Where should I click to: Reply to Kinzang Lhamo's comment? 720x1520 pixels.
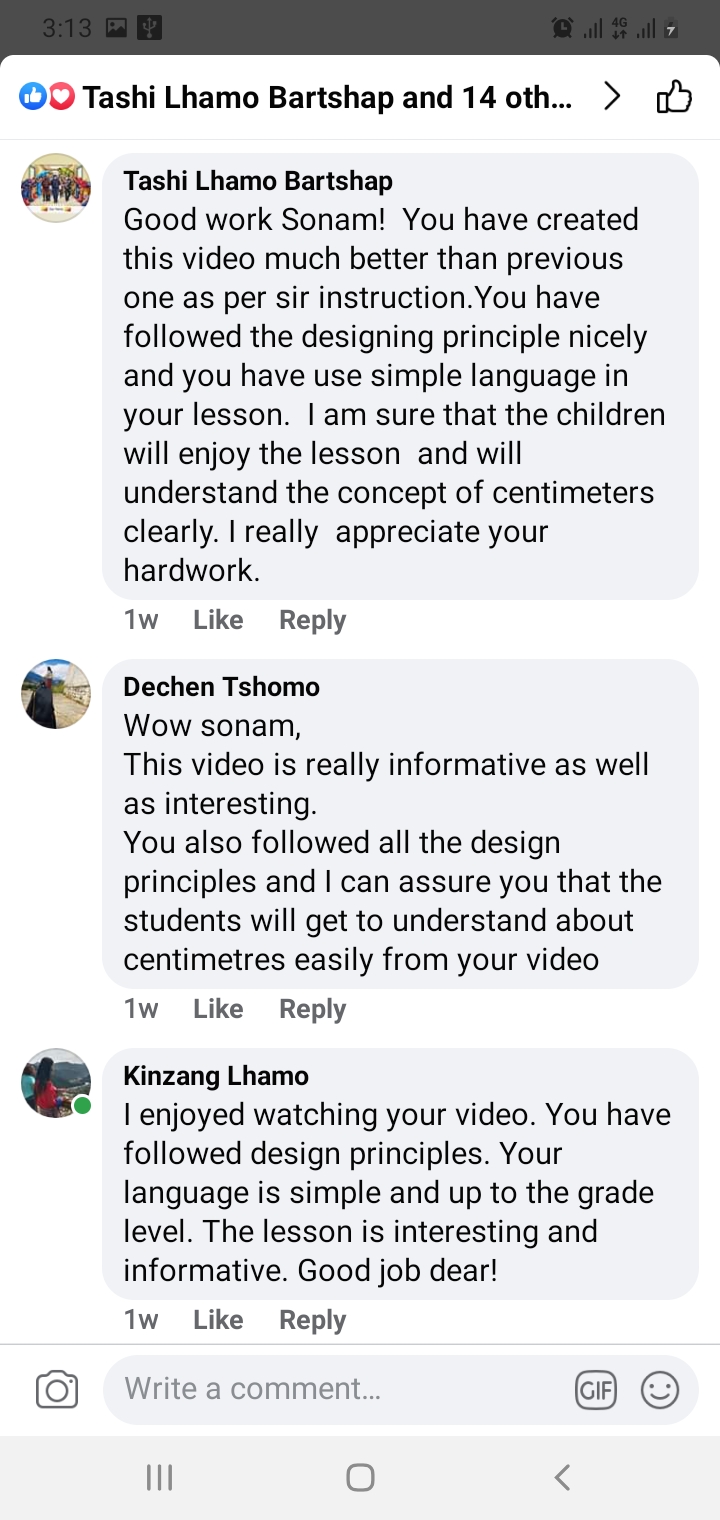coord(312,1320)
